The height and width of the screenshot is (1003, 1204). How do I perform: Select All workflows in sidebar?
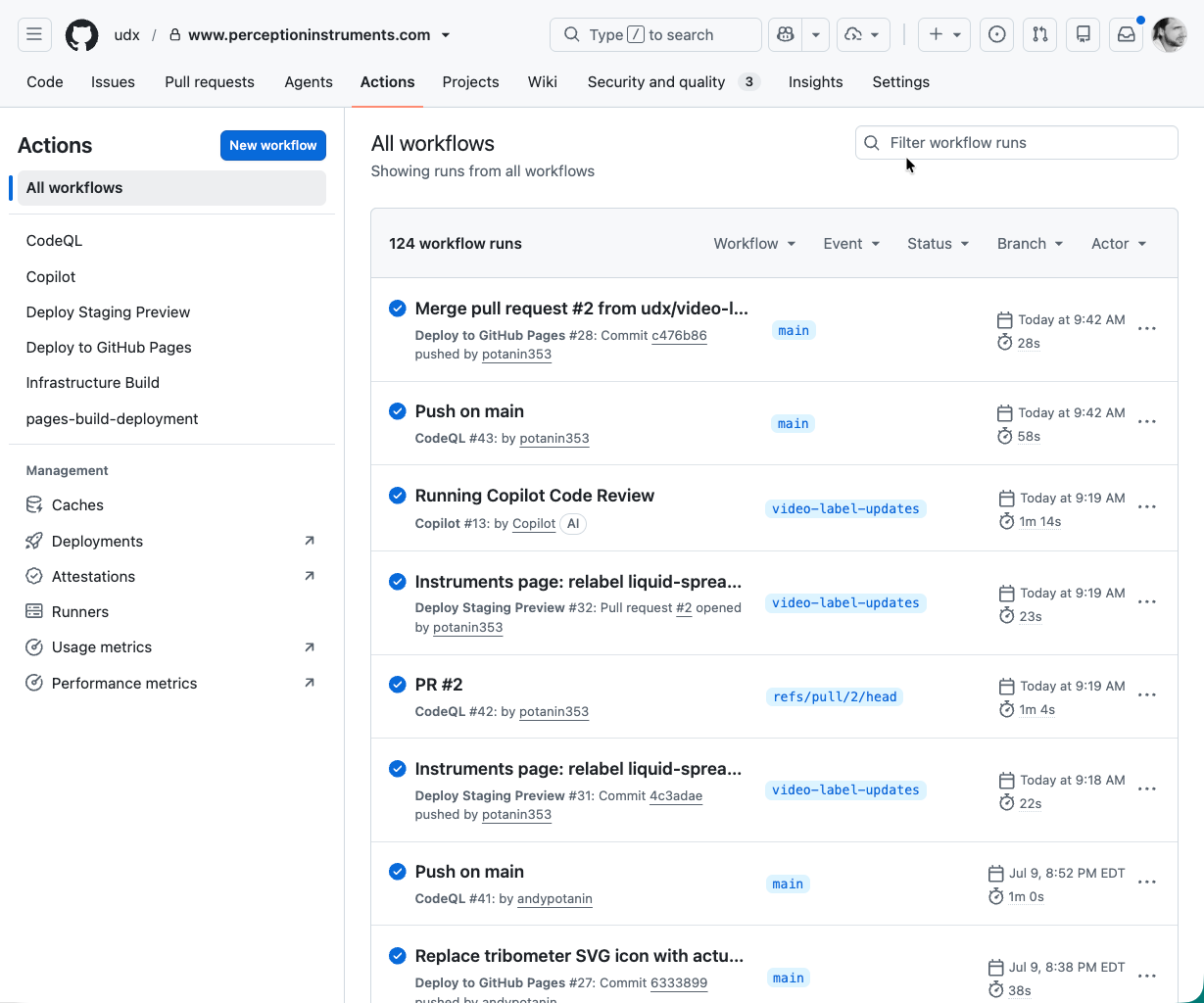(171, 188)
